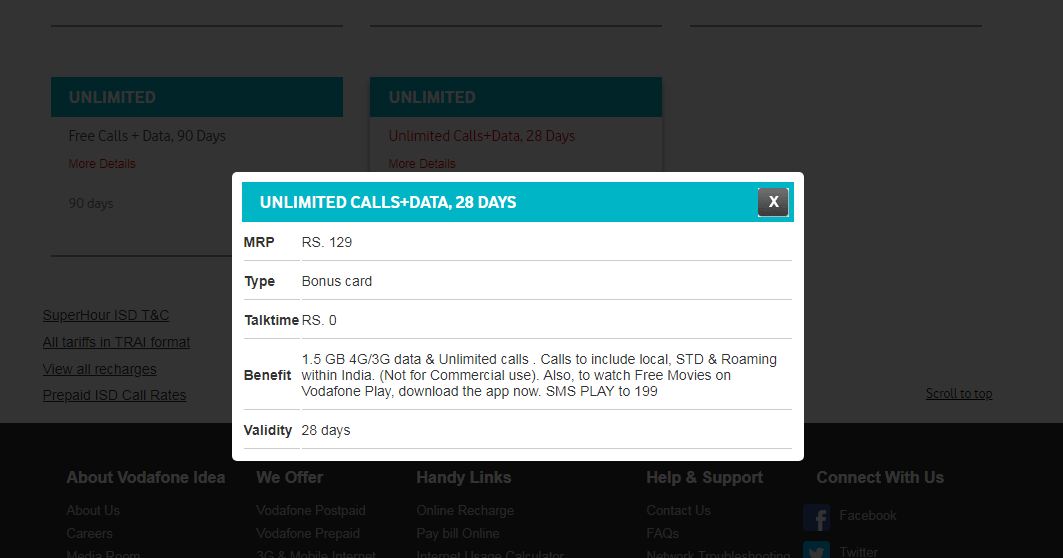Image resolution: width=1063 pixels, height=558 pixels.
Task: Open Vodafone Postpaid link
Action: (x=311, y=510)
